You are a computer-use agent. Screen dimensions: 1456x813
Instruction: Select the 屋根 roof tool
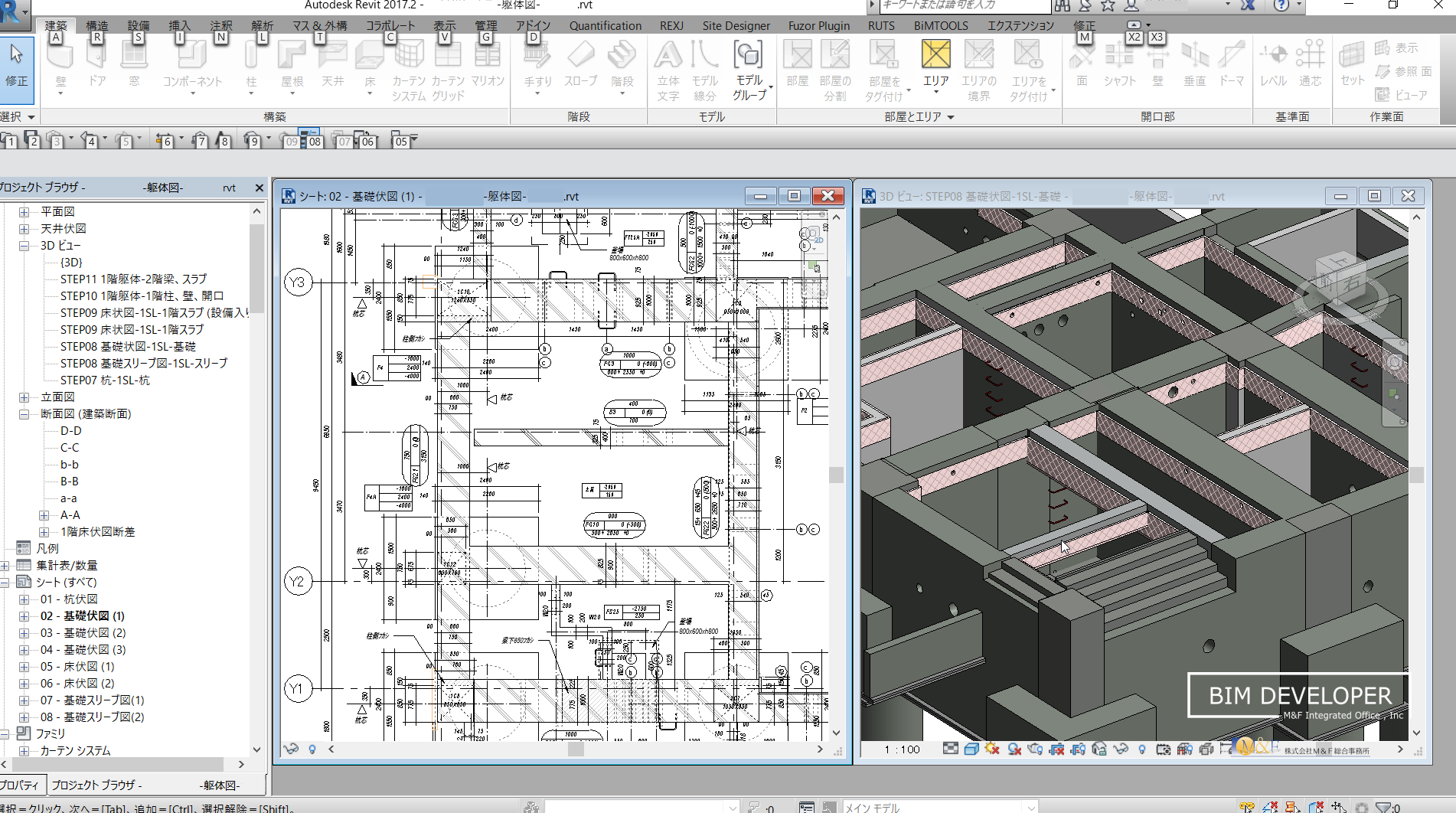(x=292, y=66)
